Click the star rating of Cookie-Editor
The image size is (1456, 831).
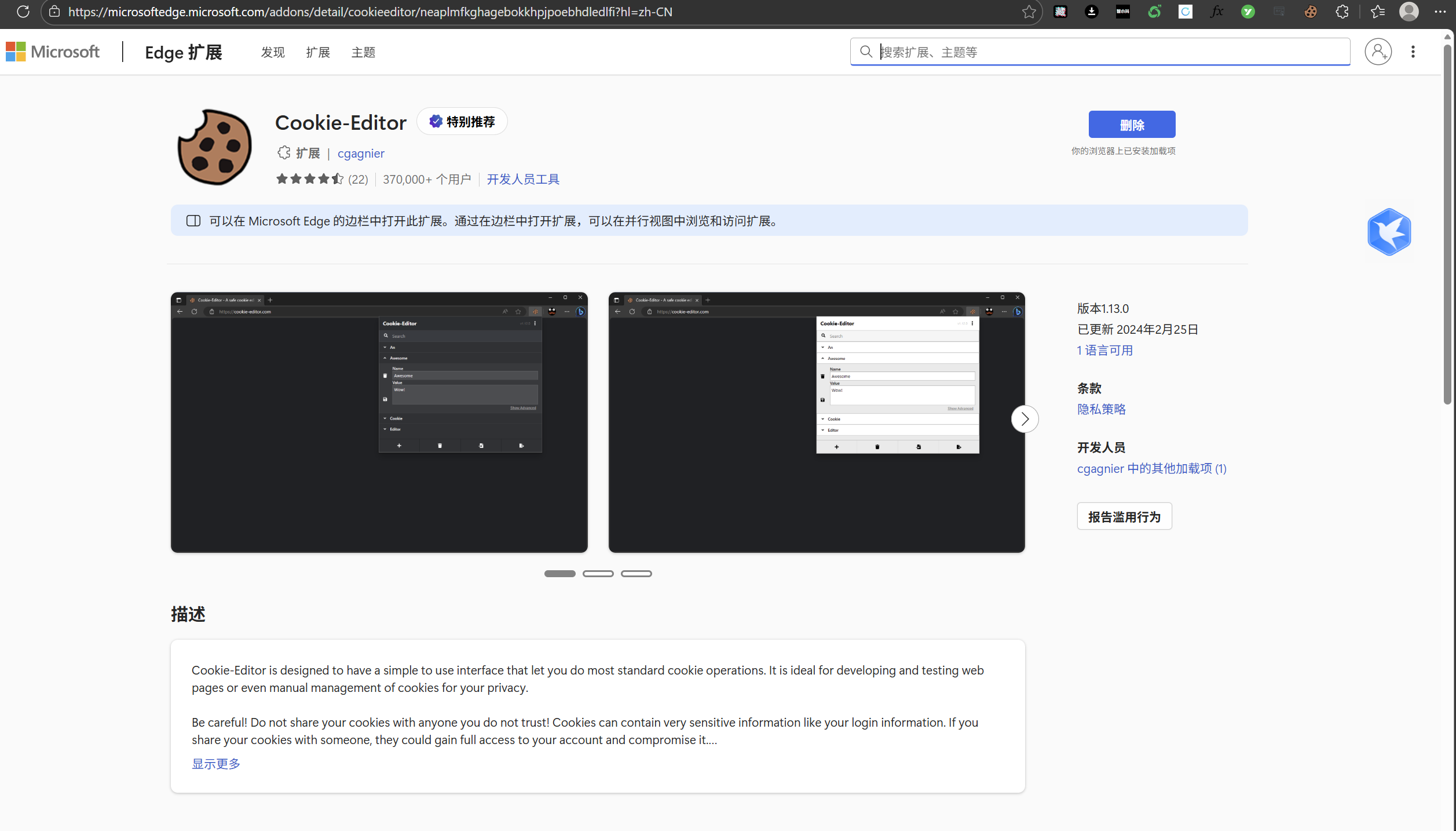click(310, 179)
